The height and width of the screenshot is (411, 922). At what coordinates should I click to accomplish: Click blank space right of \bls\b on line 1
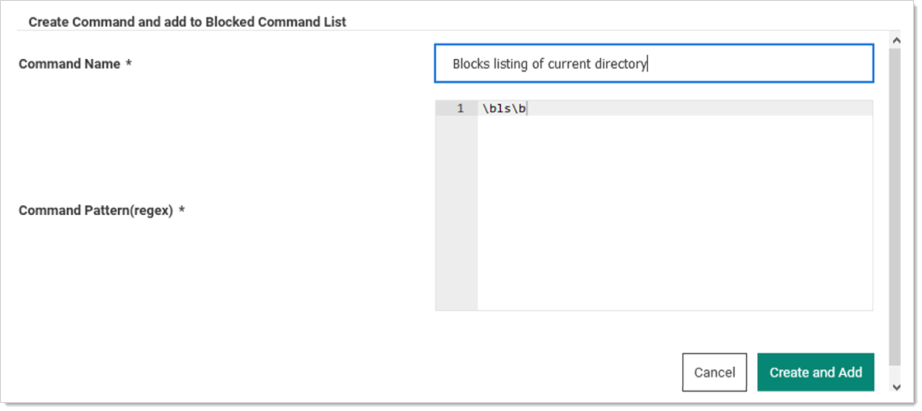[x=700, y=108]
